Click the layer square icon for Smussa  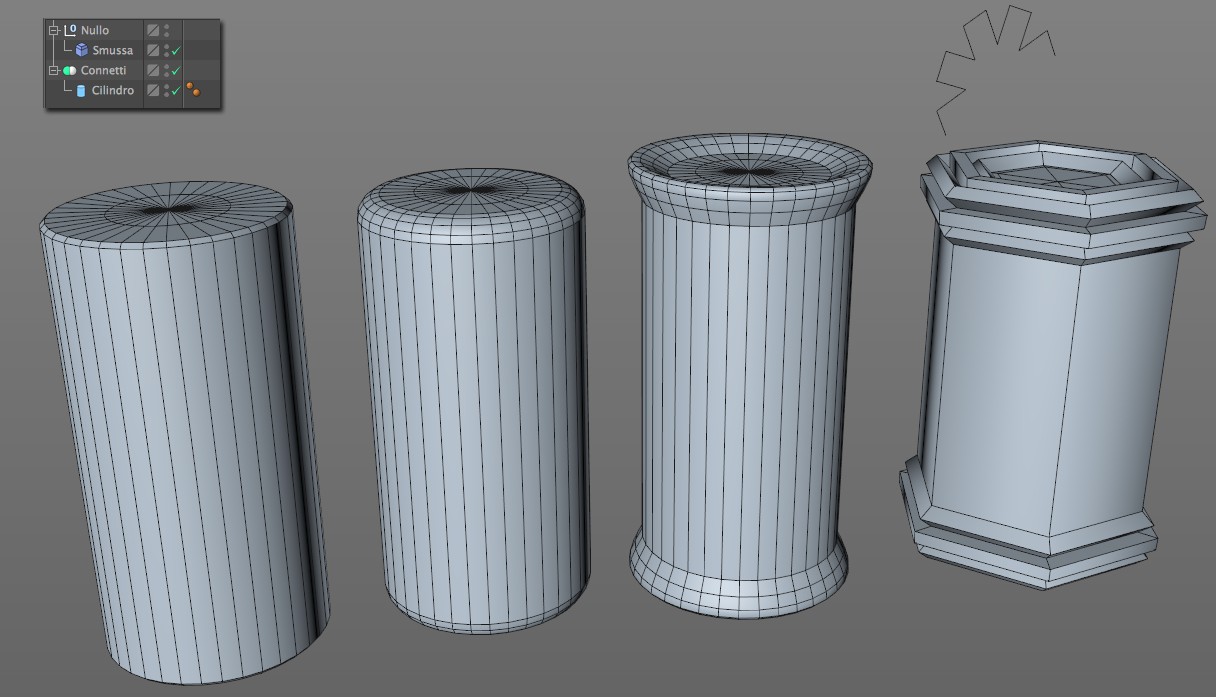click(153, 50)
